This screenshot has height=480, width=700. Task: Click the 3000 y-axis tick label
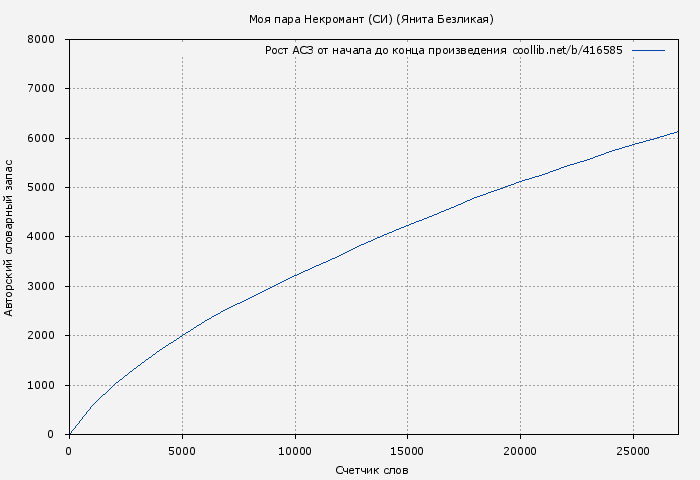[x=40, y=286]
